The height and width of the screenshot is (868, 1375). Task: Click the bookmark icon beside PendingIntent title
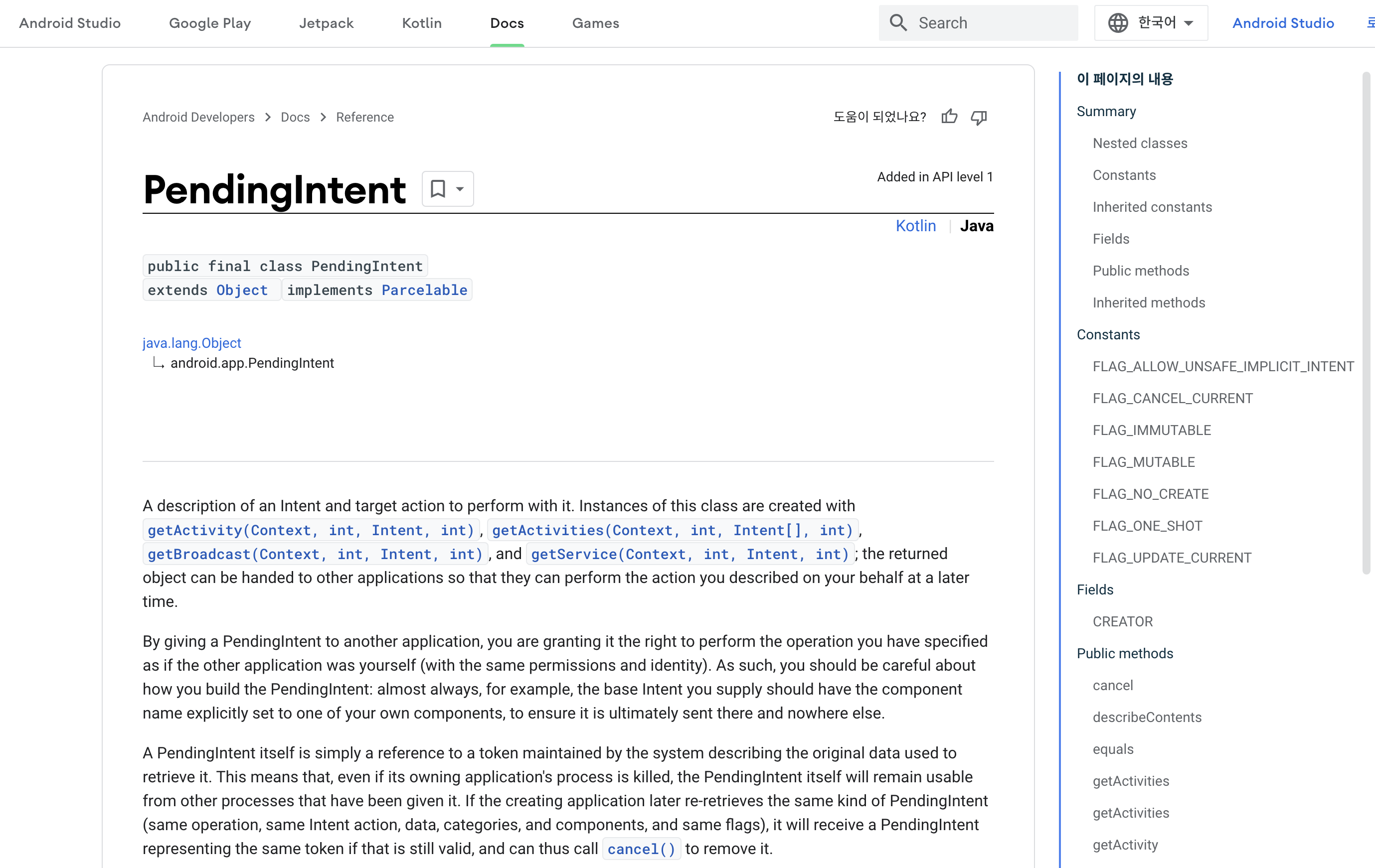pyautogui.click(x=438, y=189)
